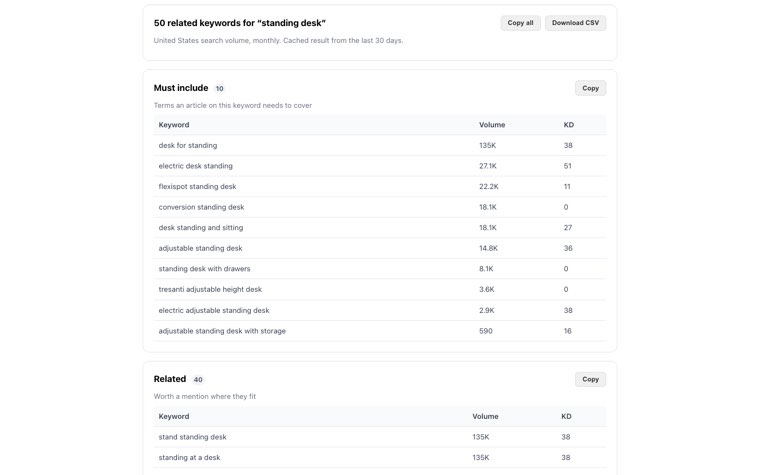Click keyword "stand standing desk"
The image size is (760, 475).
pos(192,437)
